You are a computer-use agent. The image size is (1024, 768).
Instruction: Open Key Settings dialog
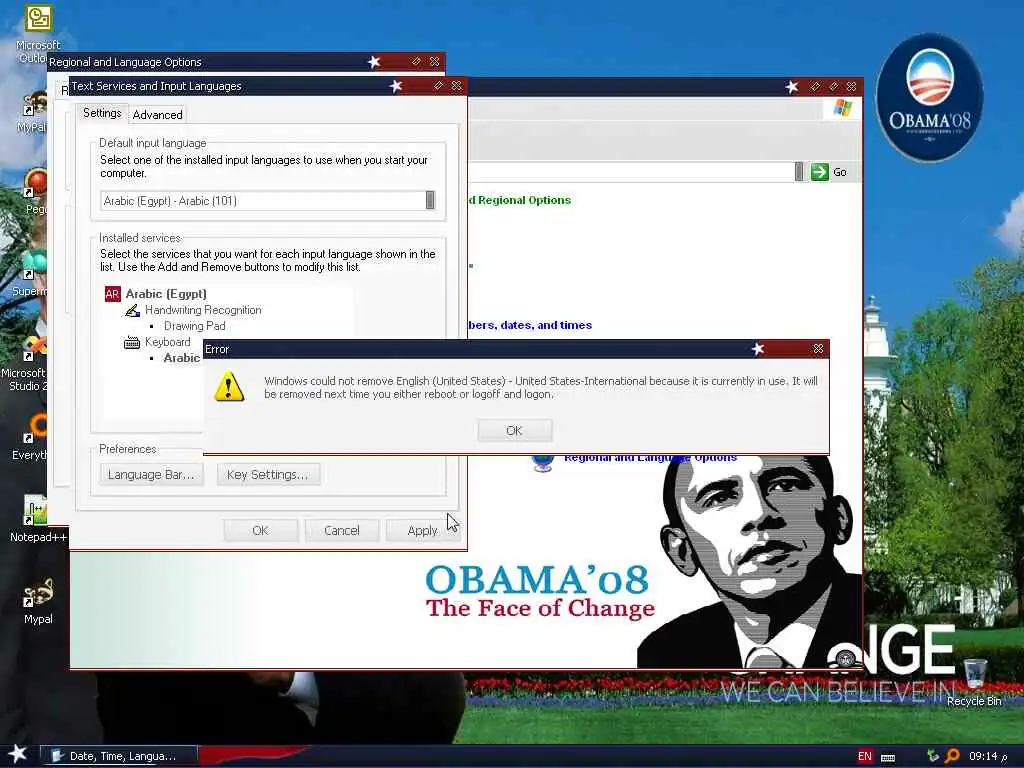(268, 475)
